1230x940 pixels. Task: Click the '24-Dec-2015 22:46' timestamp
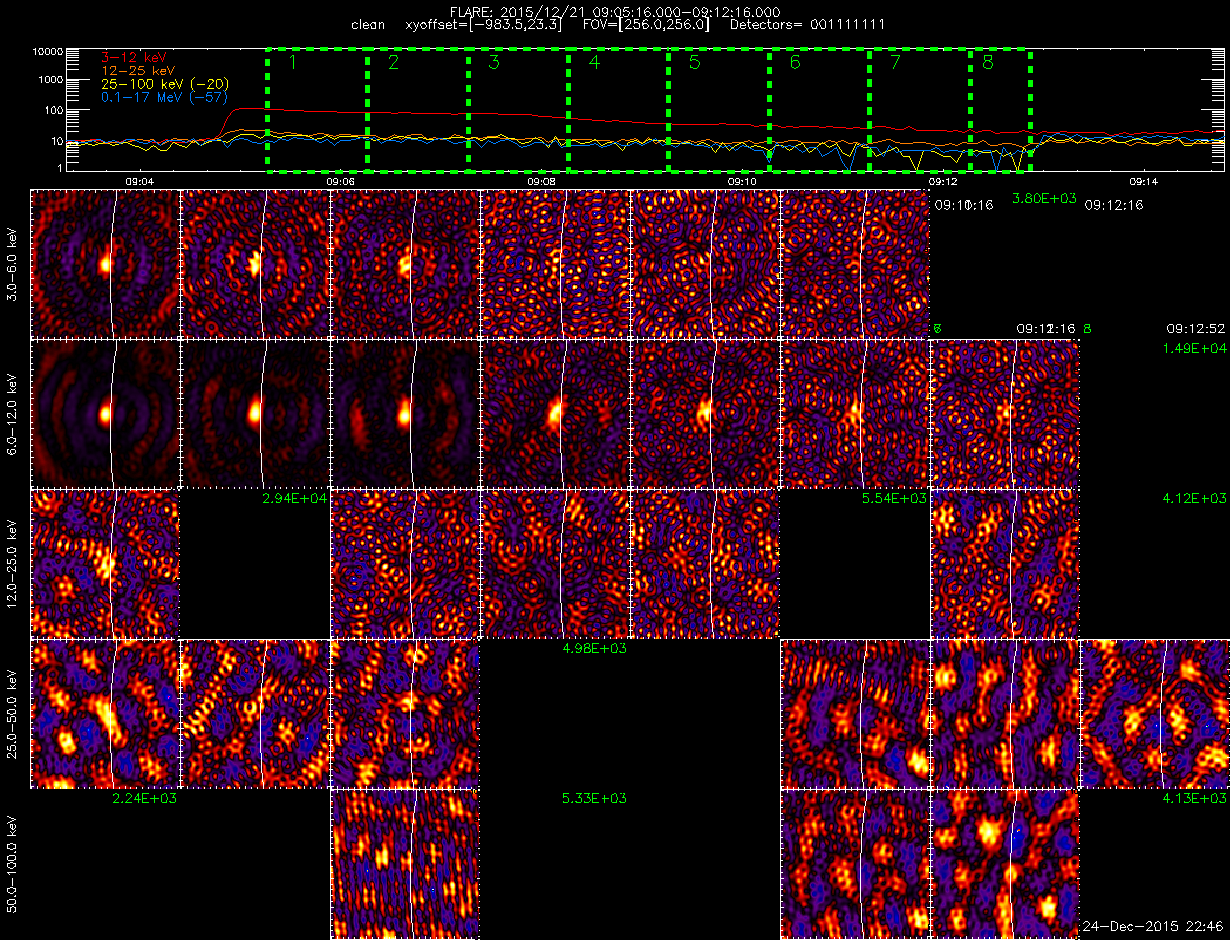pyautogui.click(x=1154, y=929)
